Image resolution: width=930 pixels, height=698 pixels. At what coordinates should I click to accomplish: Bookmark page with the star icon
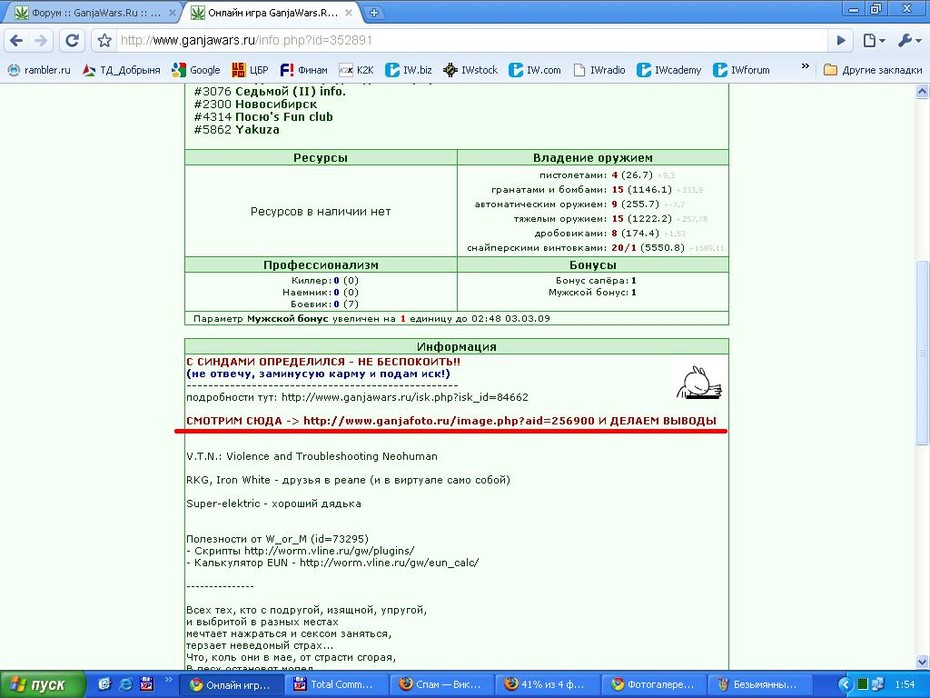[104, 40]
